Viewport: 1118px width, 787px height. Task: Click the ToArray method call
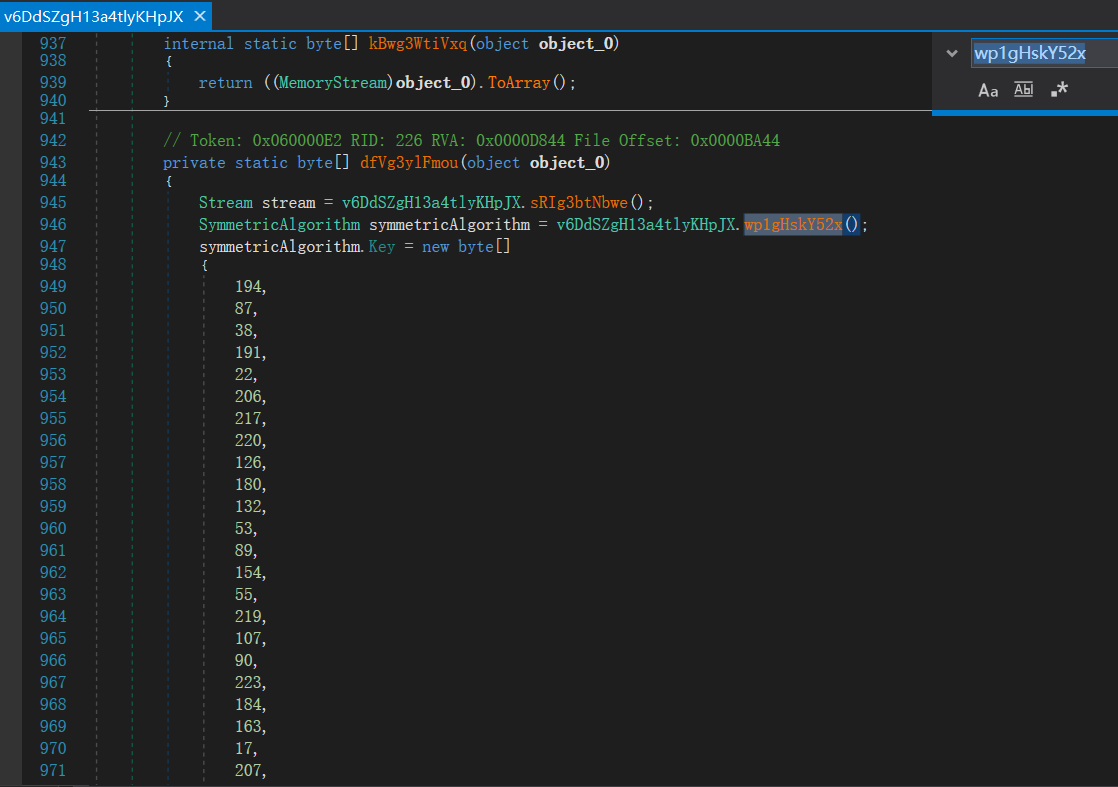(519, 83)
